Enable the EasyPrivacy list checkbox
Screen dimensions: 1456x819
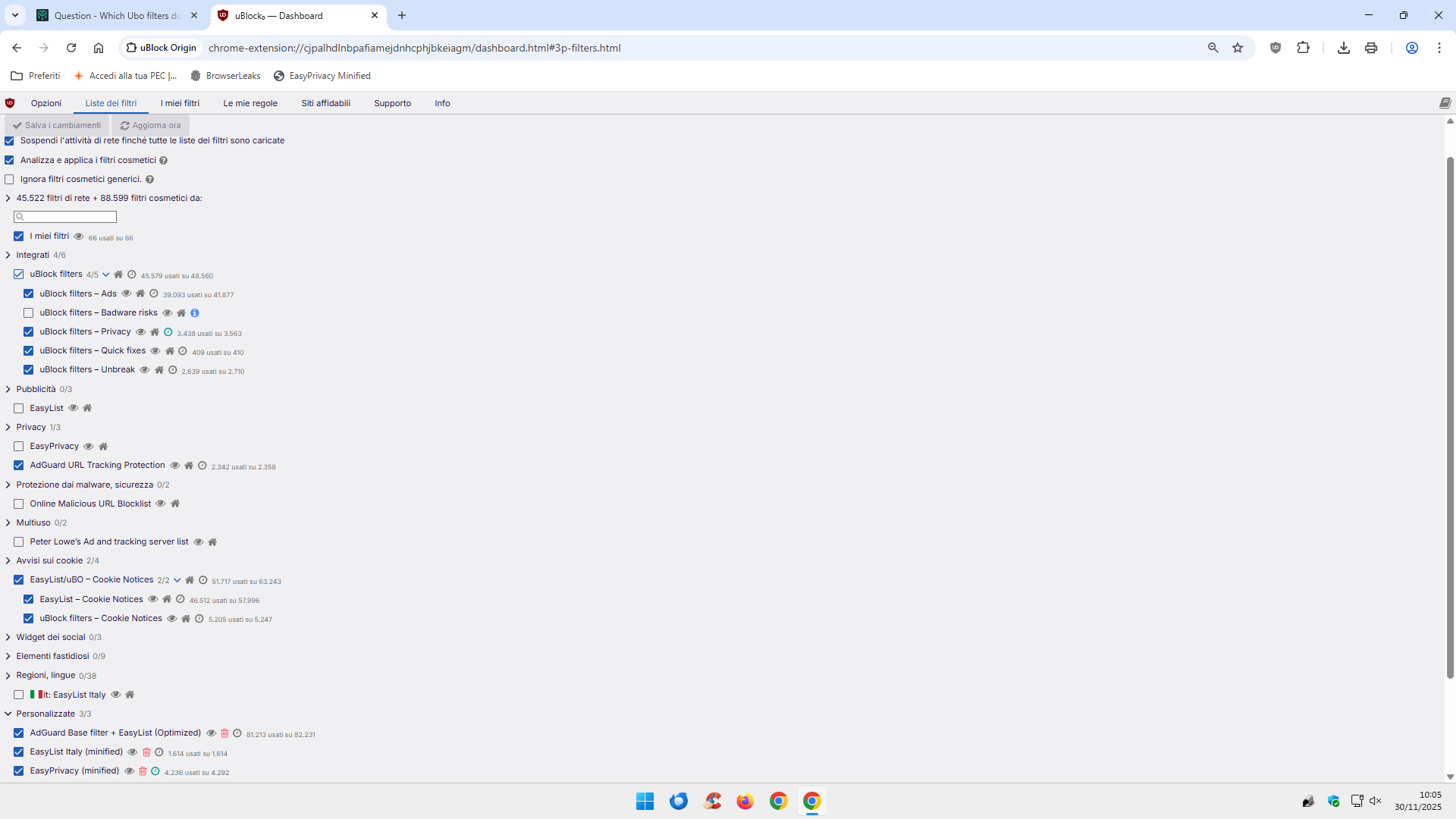tap(18, 446)
